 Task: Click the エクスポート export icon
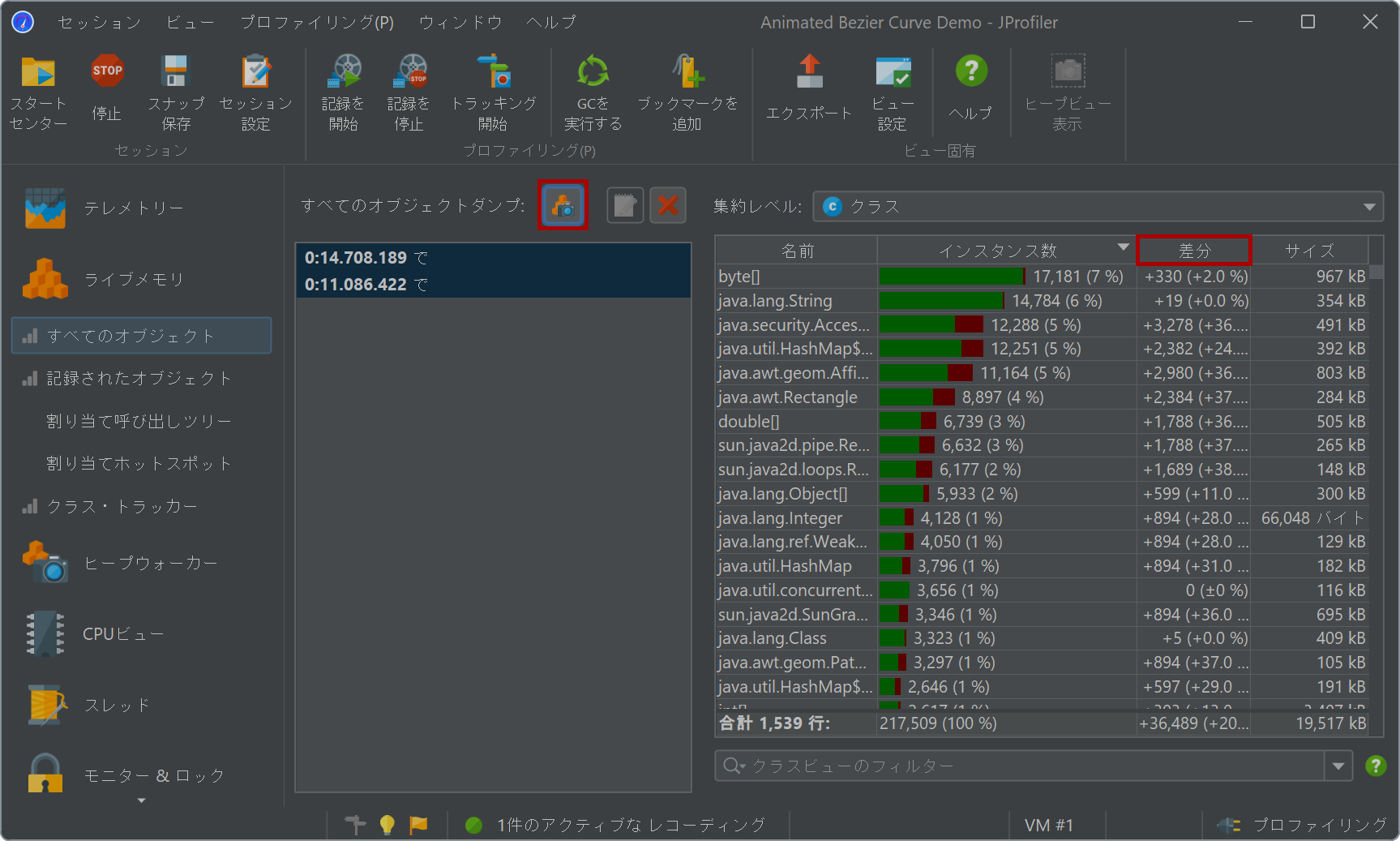point(809,89)
